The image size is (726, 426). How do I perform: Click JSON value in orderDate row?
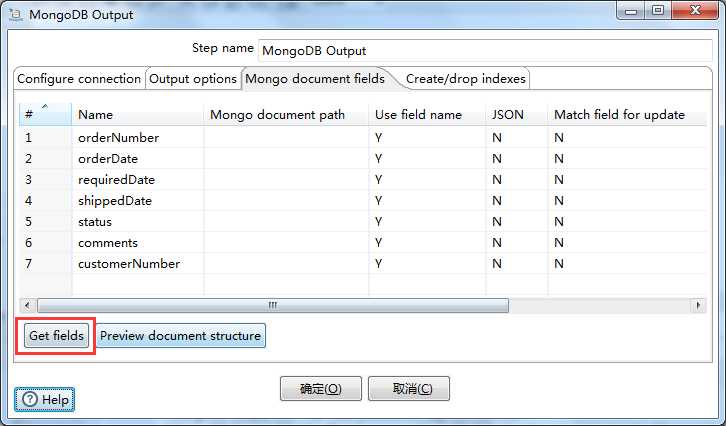coord(517,159)
